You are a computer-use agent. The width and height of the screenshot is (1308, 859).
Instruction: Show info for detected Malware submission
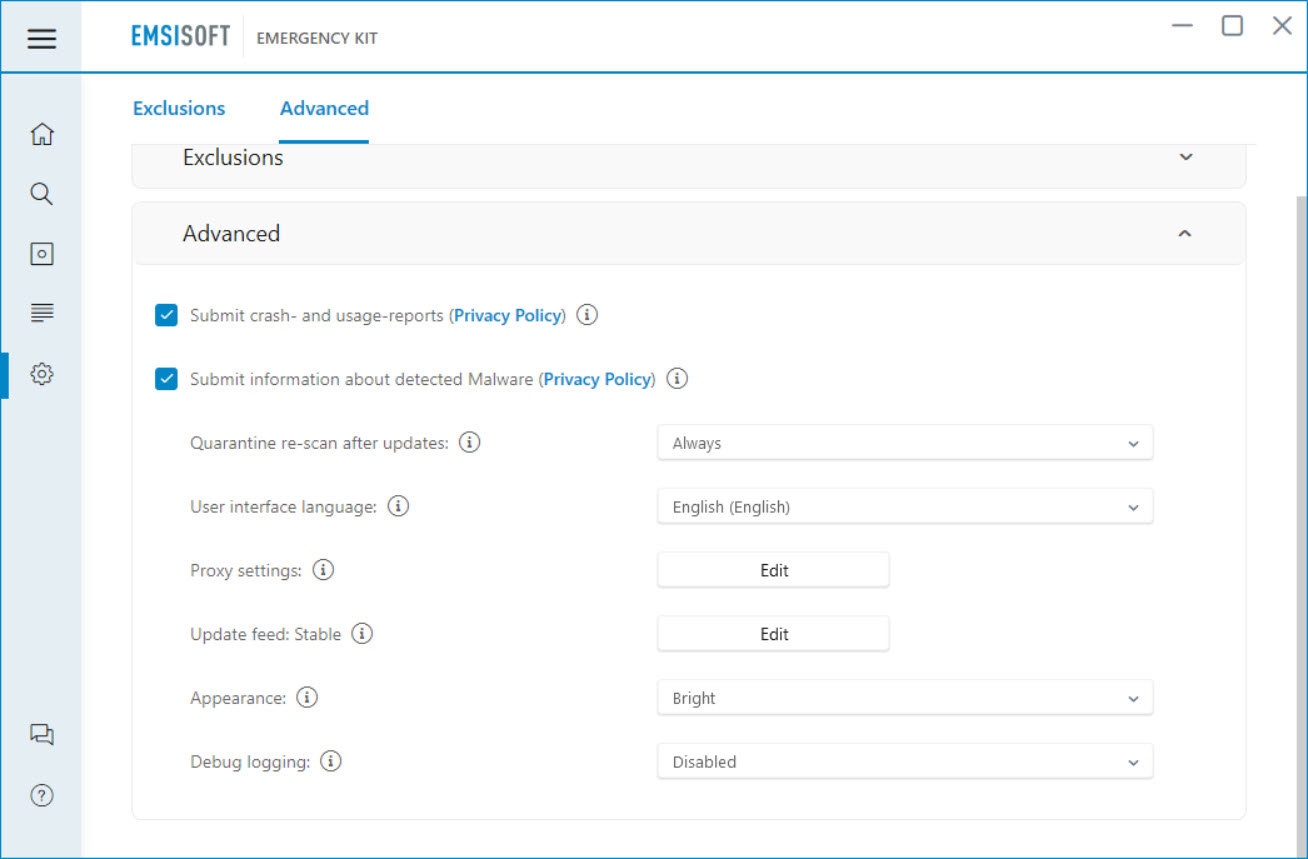pos(677,379)
